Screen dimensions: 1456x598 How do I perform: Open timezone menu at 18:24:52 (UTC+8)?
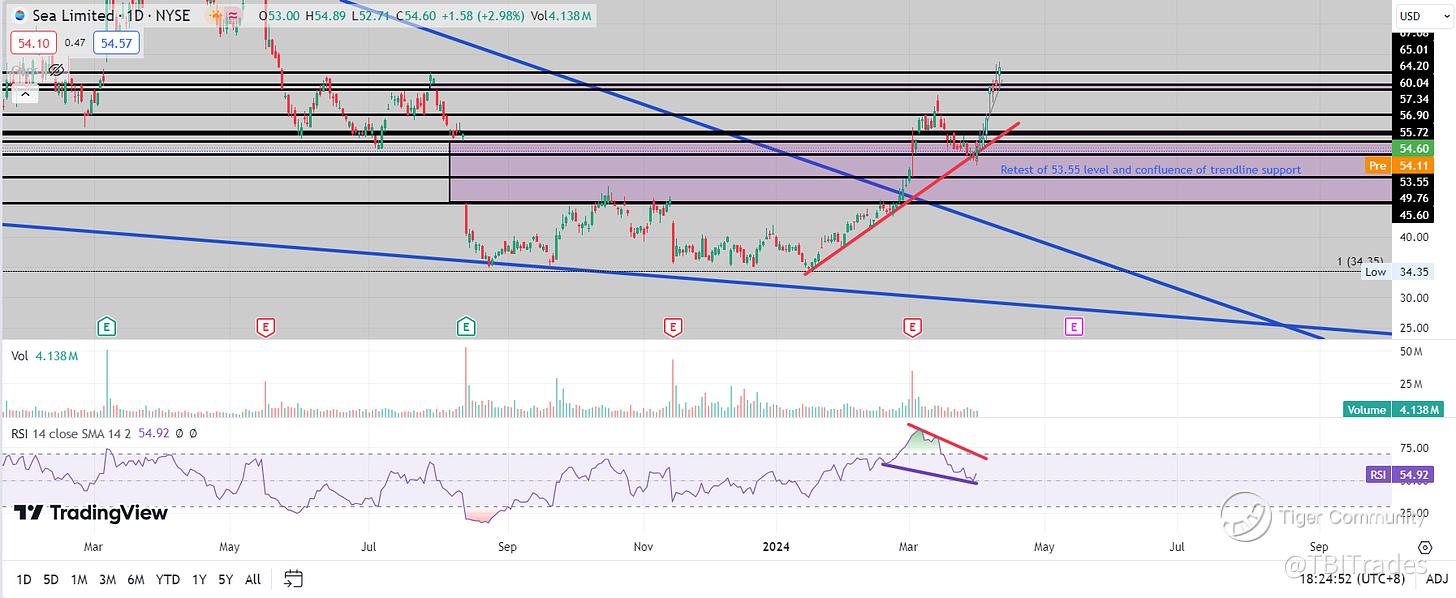[1351, 579]
